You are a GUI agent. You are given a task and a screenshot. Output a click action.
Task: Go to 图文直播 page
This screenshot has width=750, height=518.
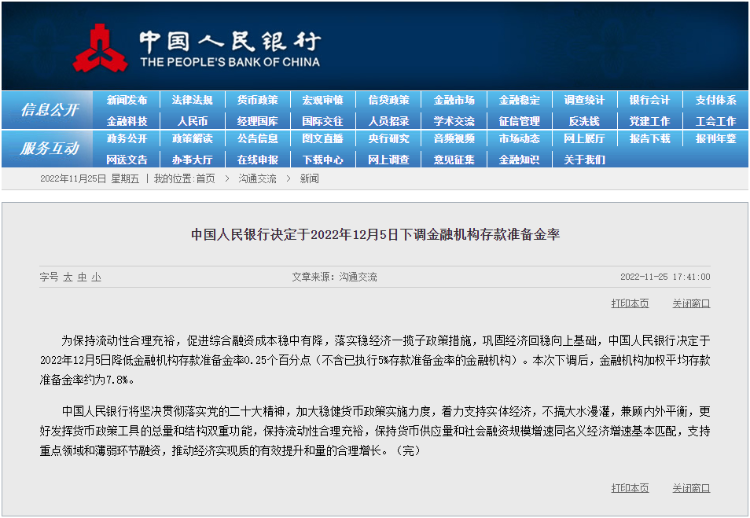322,139
